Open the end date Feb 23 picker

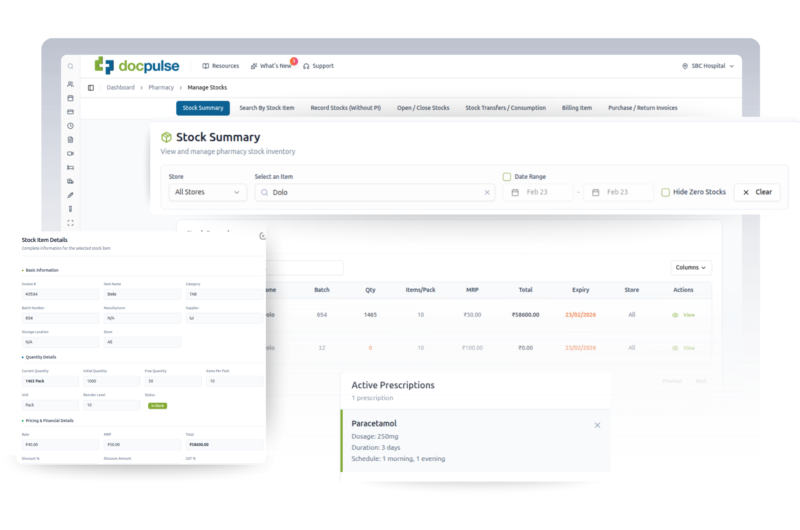tap(618, 192)
